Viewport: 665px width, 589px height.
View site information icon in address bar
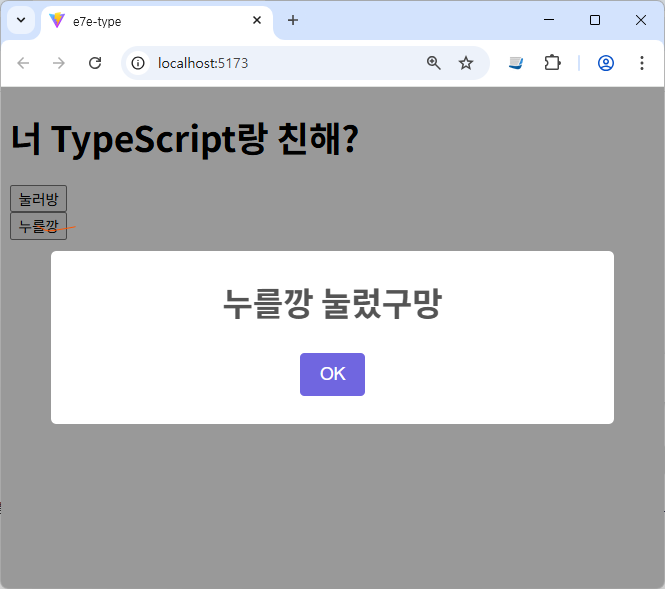pyautogui.click(x=138, y=63)
